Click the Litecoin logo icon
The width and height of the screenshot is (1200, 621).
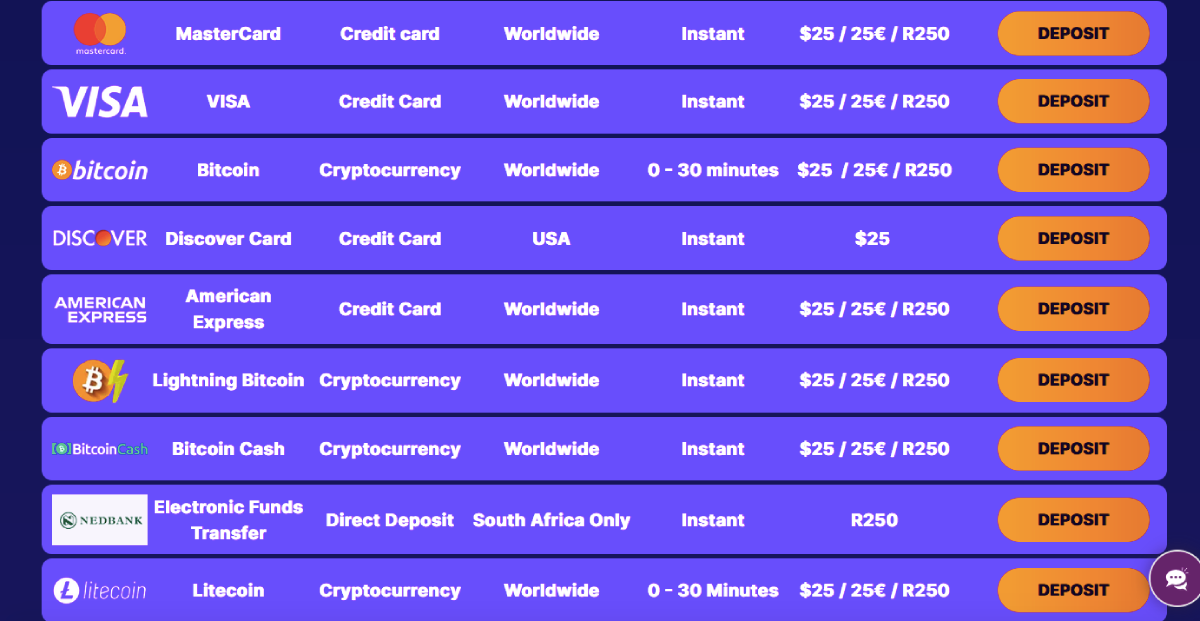pyautogui.click(x=100, y=591)
